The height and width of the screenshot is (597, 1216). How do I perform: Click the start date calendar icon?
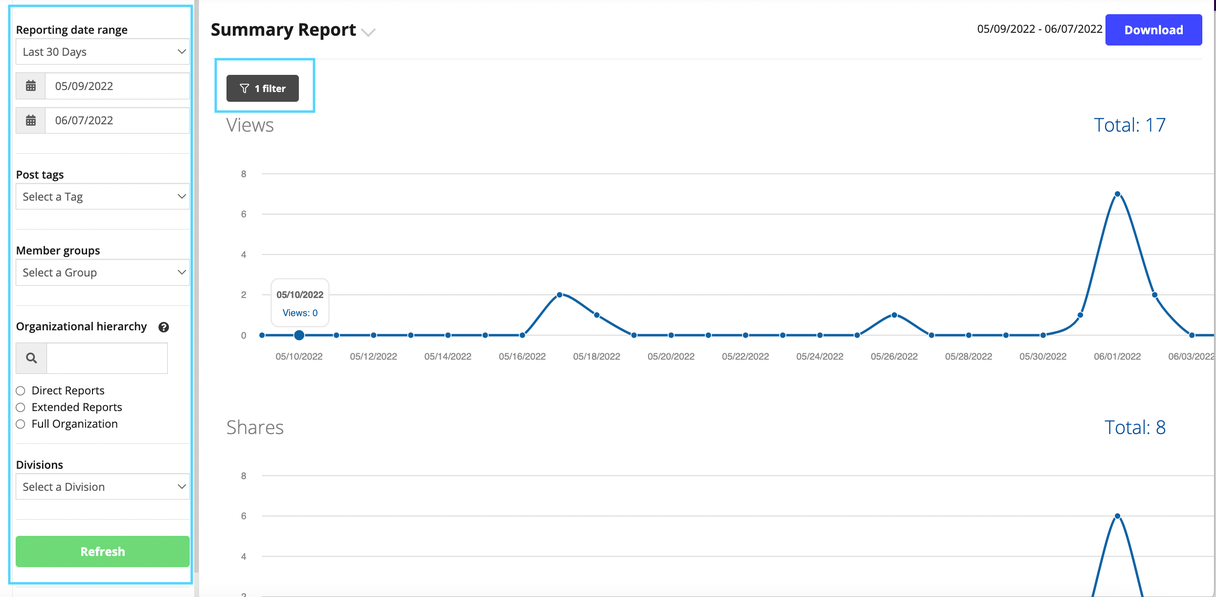[x=31, y=86]
